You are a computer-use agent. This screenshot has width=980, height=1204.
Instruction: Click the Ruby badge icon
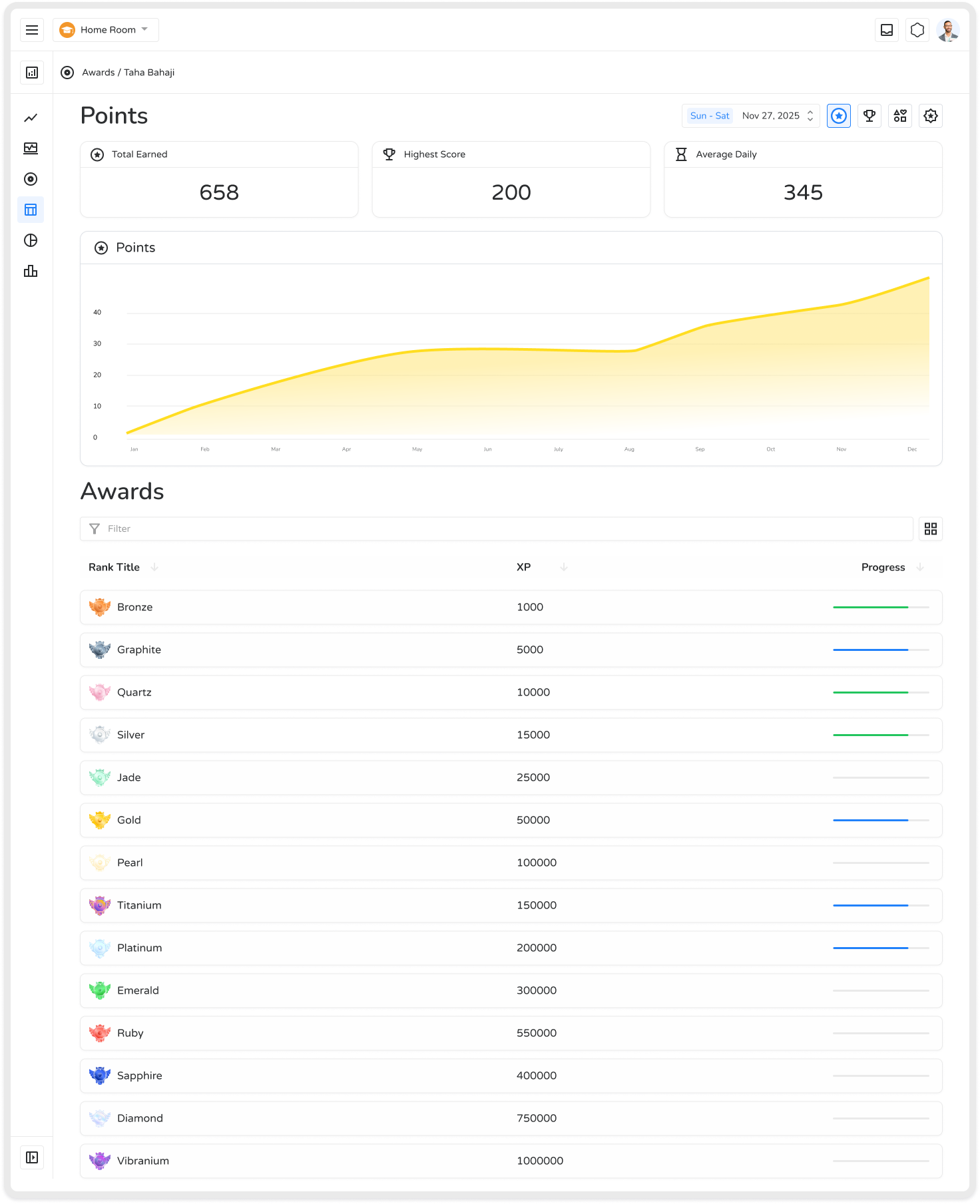tap(100, 1033)
